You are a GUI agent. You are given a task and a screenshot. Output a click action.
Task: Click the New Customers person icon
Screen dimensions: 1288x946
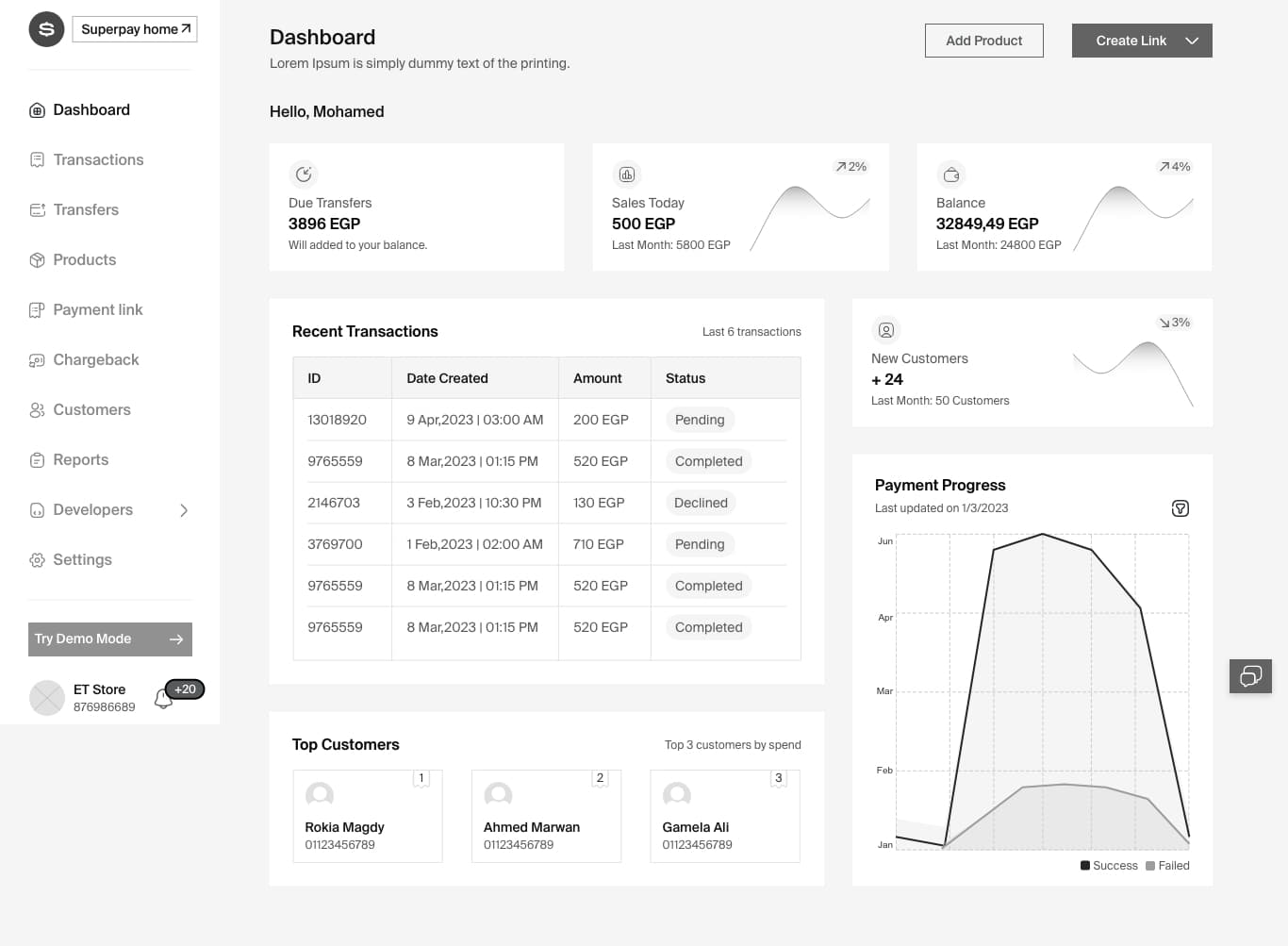(x=886, y=330)
